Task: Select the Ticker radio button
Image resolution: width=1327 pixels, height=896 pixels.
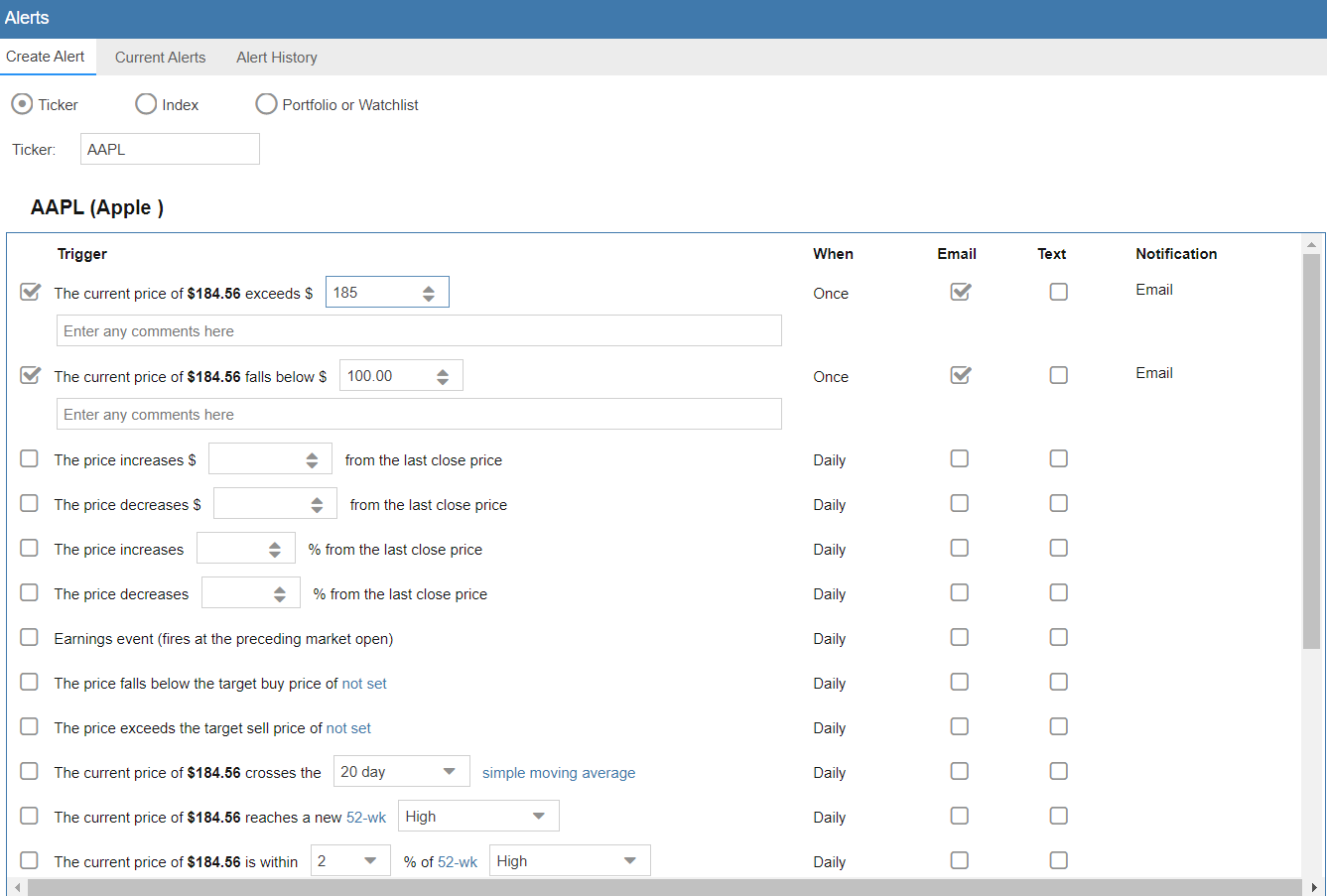Action: (22, 104)
